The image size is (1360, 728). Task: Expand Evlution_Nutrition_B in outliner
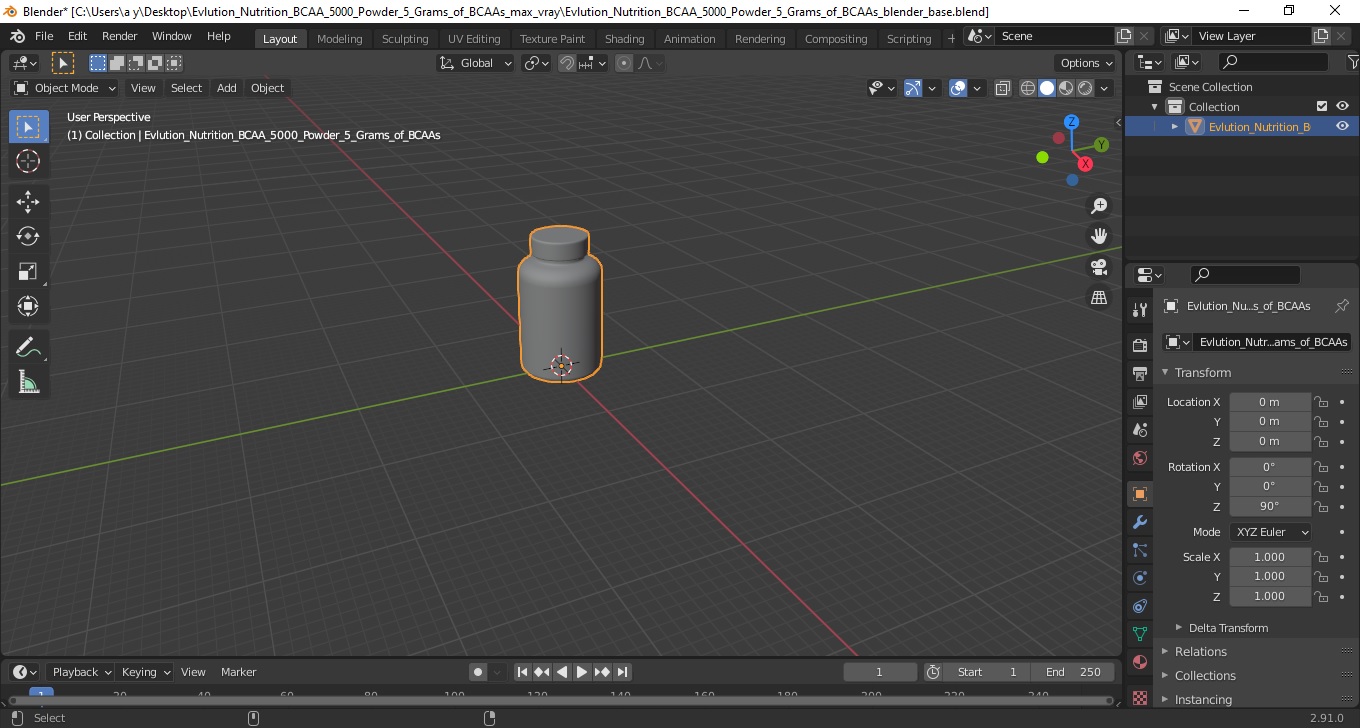click(1175, 126)
